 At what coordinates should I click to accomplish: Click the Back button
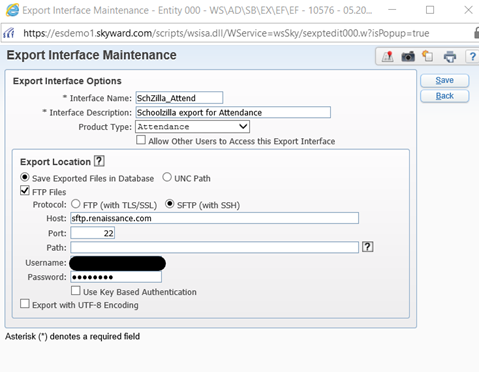click(444, 96)
